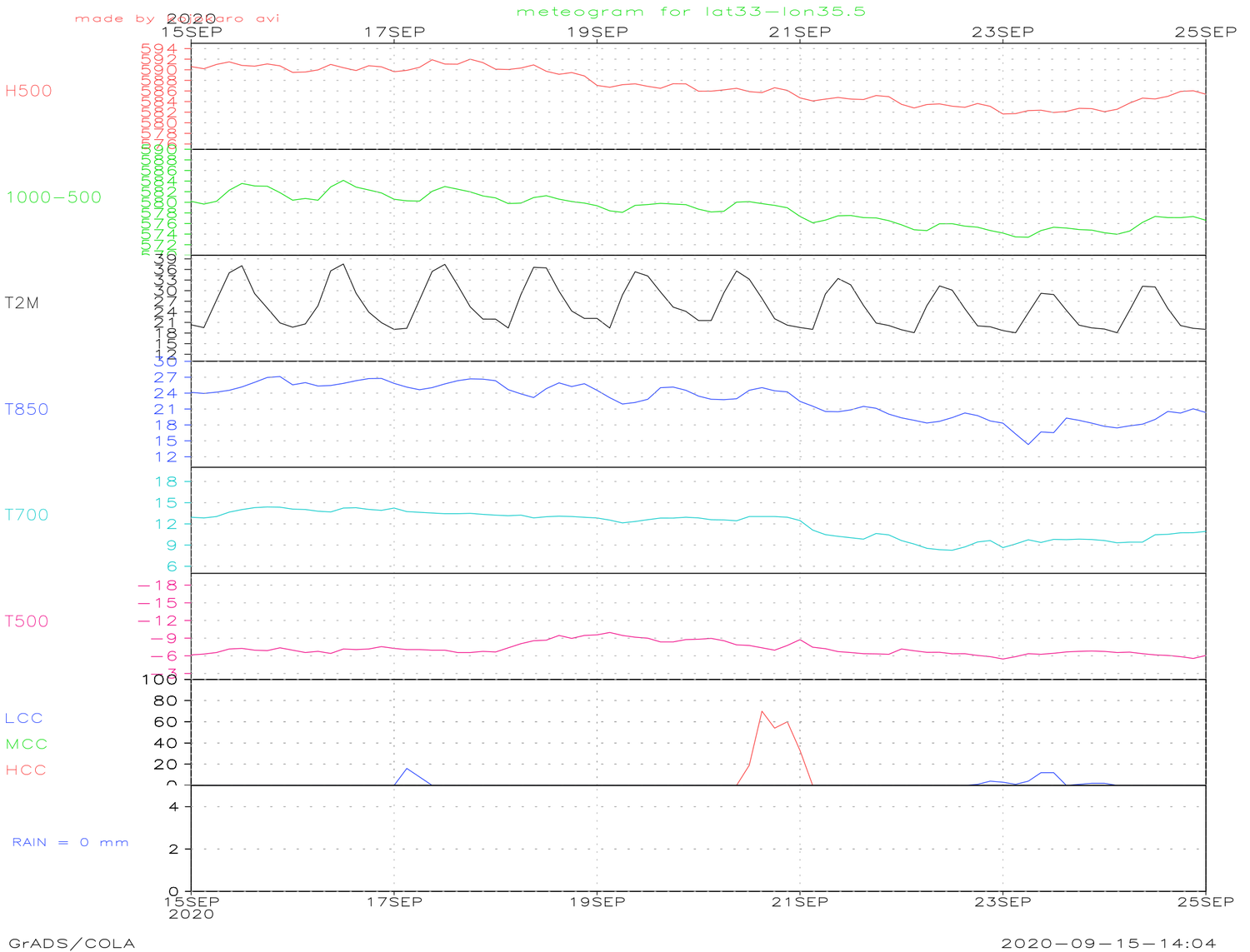Screen dimensions: 1250x952
Task: Click the 2020-09-15-14:04 timestamp
Action: click(1108, 943)
